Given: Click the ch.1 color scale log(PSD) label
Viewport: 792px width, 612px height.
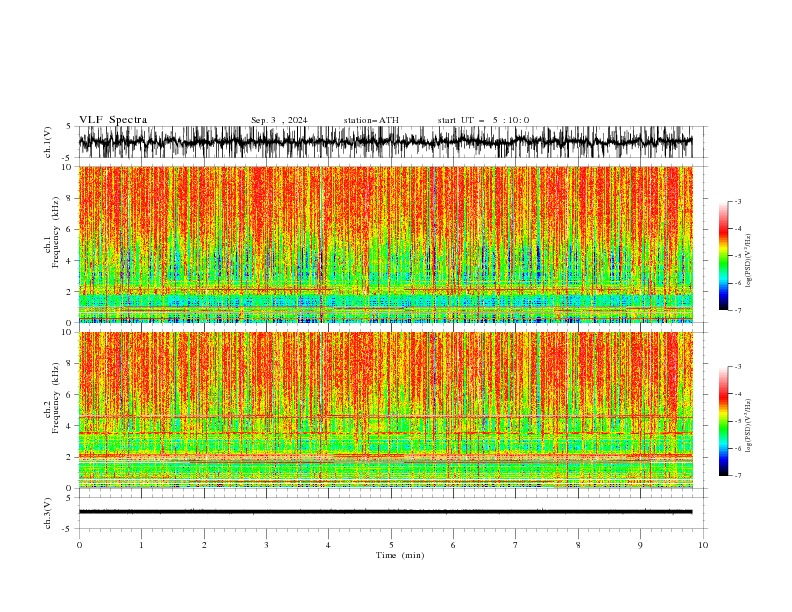Looking at the screenshot, I should tap(749, 261).
